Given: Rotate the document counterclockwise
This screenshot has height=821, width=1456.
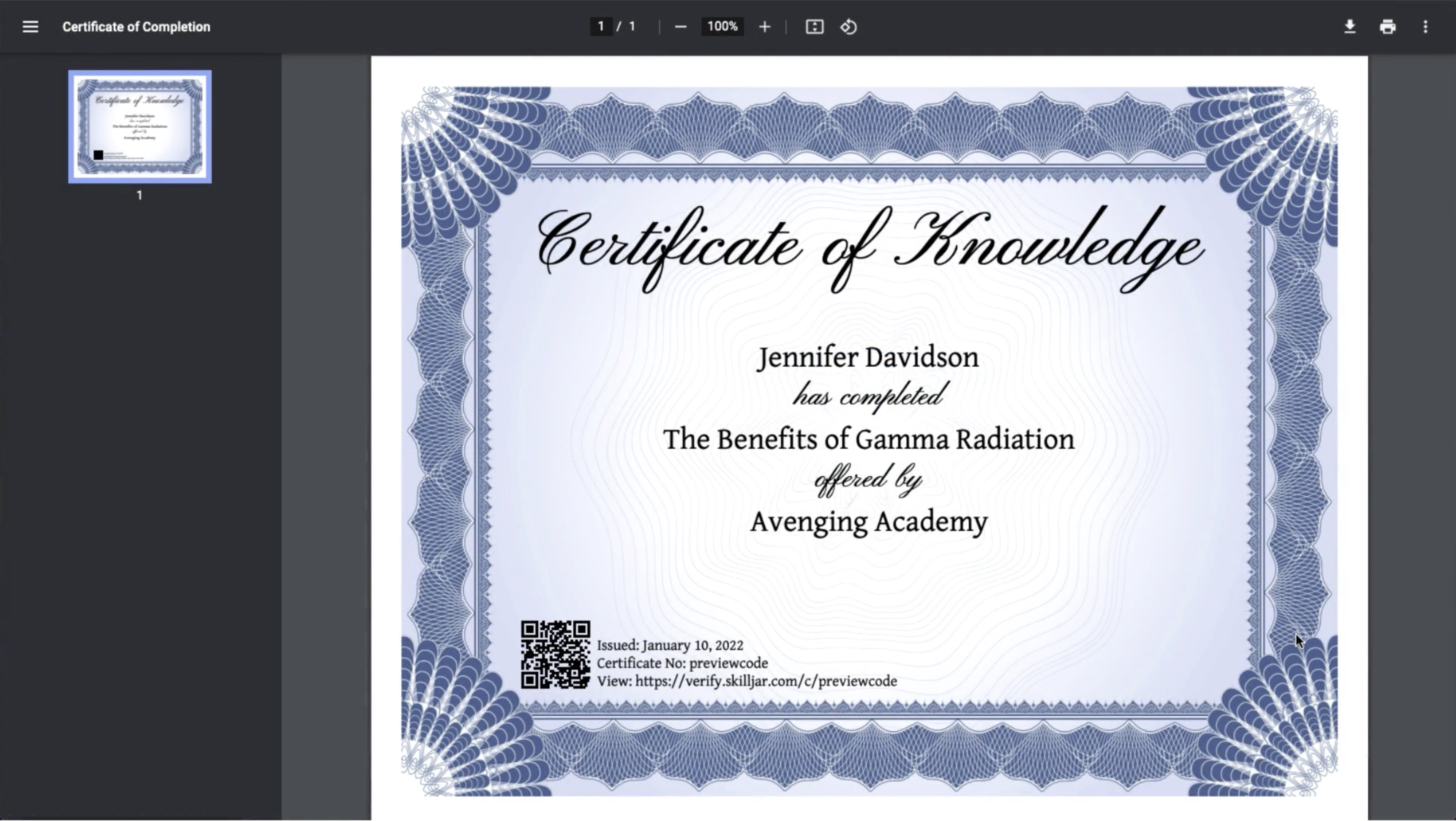Looking at the screenshot, I should click(x=848, y=27).
